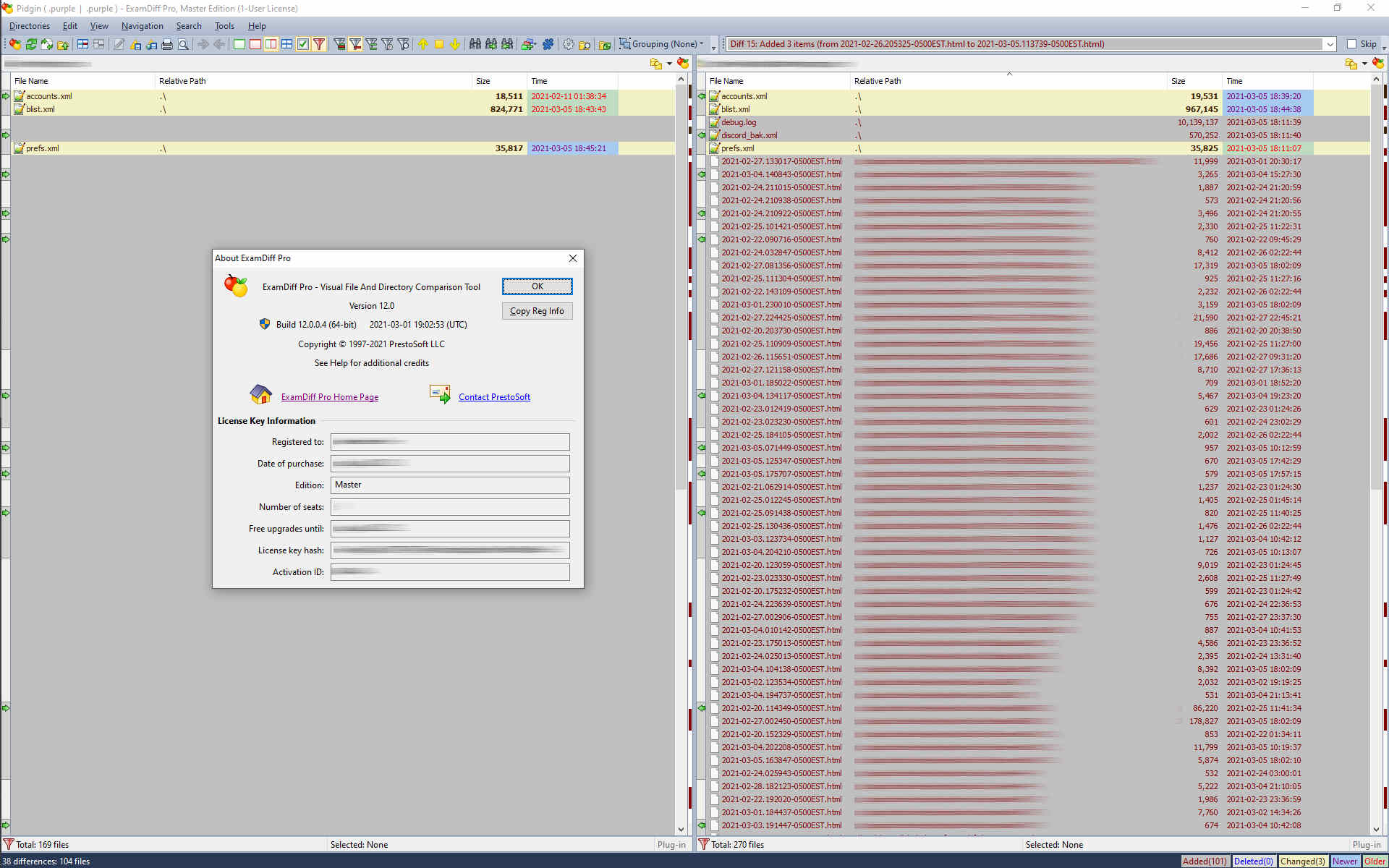Screen dimensions: 1389x868
Task: Toggle the red split box view button
Action: tap(271, 44)
